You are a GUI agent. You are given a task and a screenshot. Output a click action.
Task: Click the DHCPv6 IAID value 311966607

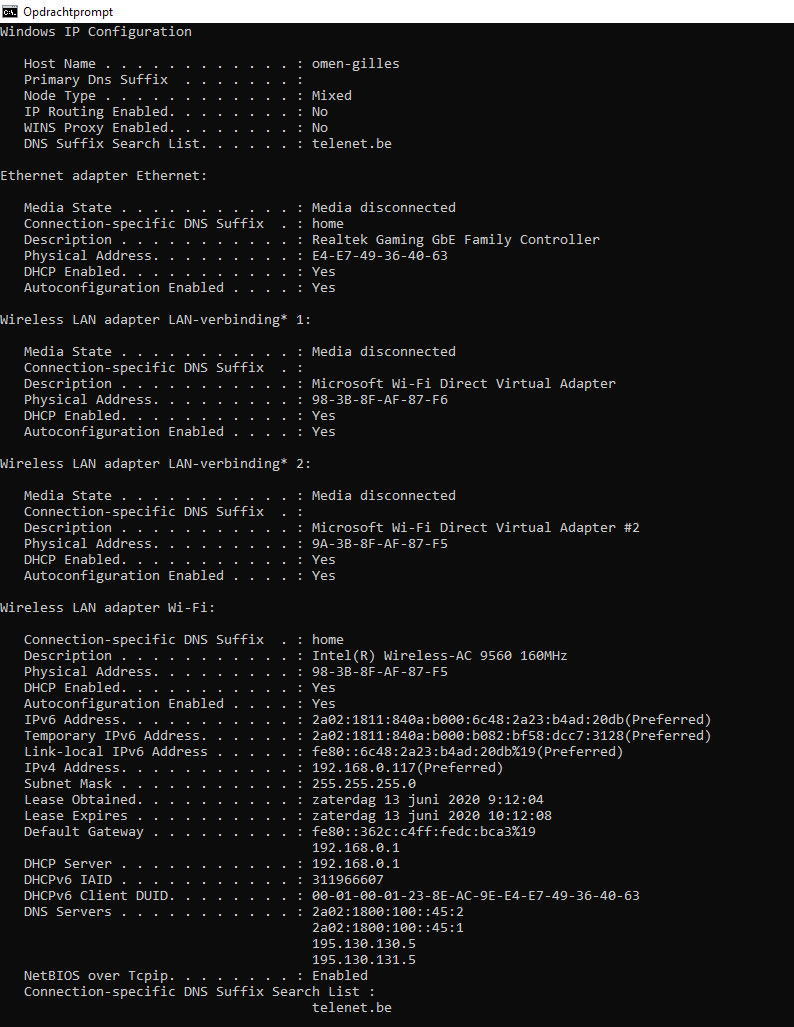[347, 880]
